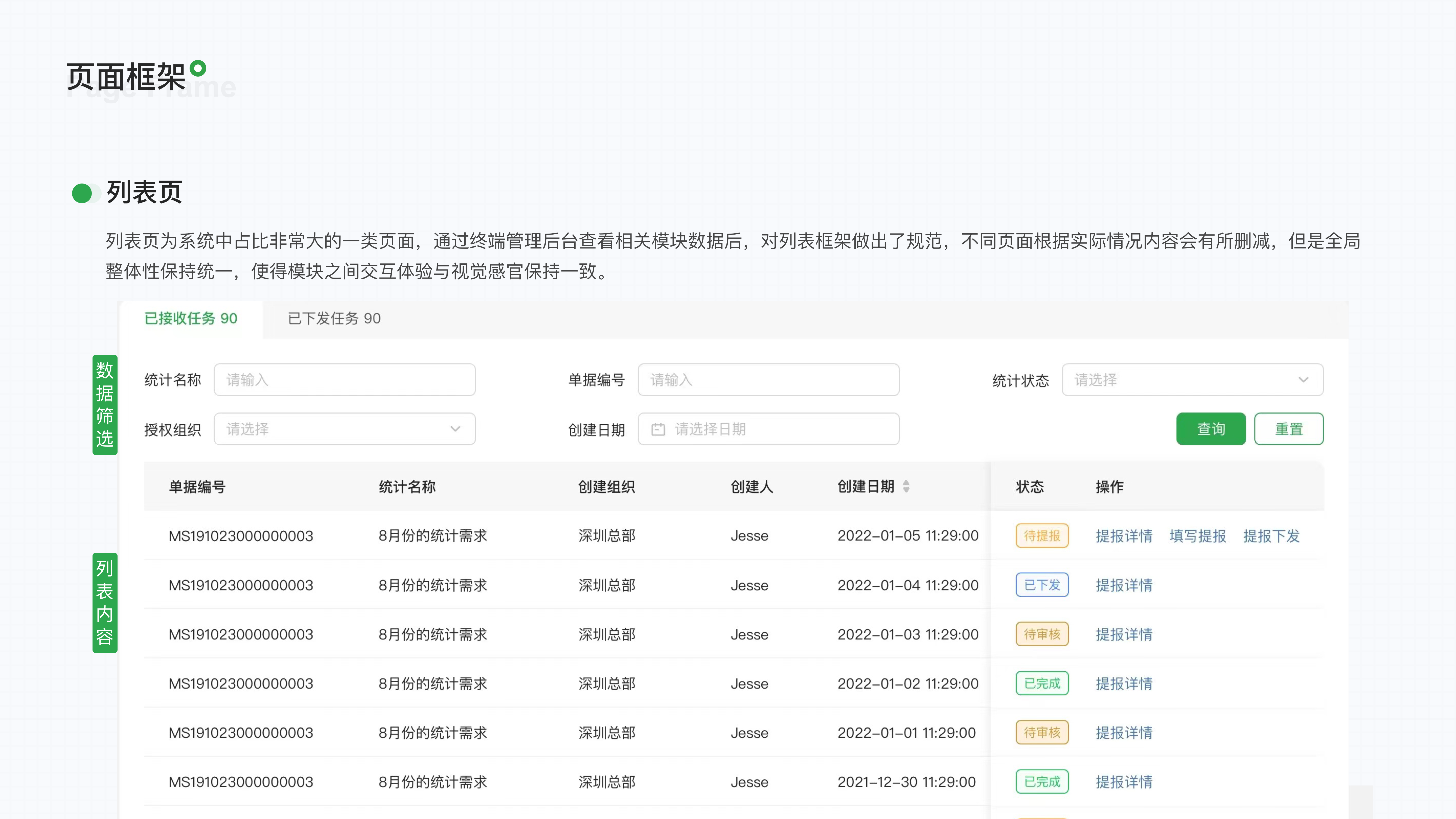Open 提报详情 for the 2022-01-02 row
This screenshot has height=819, width=1456.
coord(1124,684)
